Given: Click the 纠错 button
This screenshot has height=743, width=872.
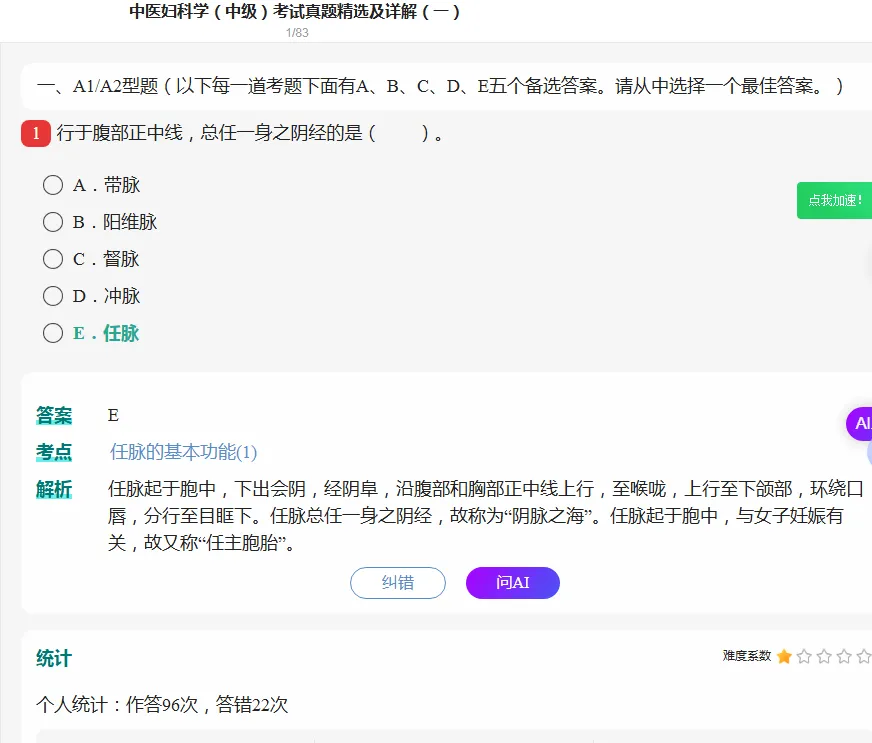Looking at the screenshot, I should click(x=398, y=583).
